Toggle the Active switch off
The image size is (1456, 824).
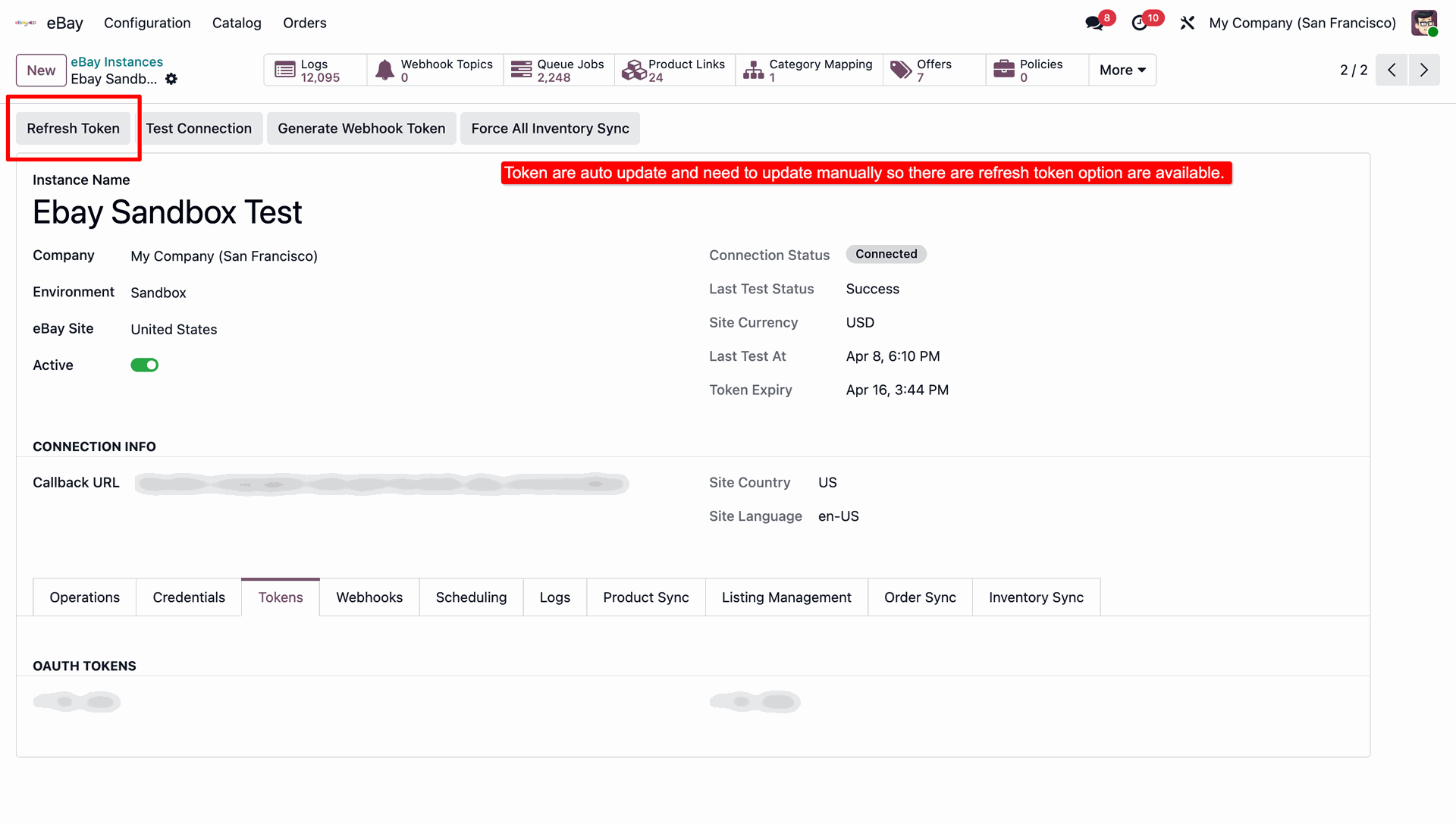(x=144, y=365)
